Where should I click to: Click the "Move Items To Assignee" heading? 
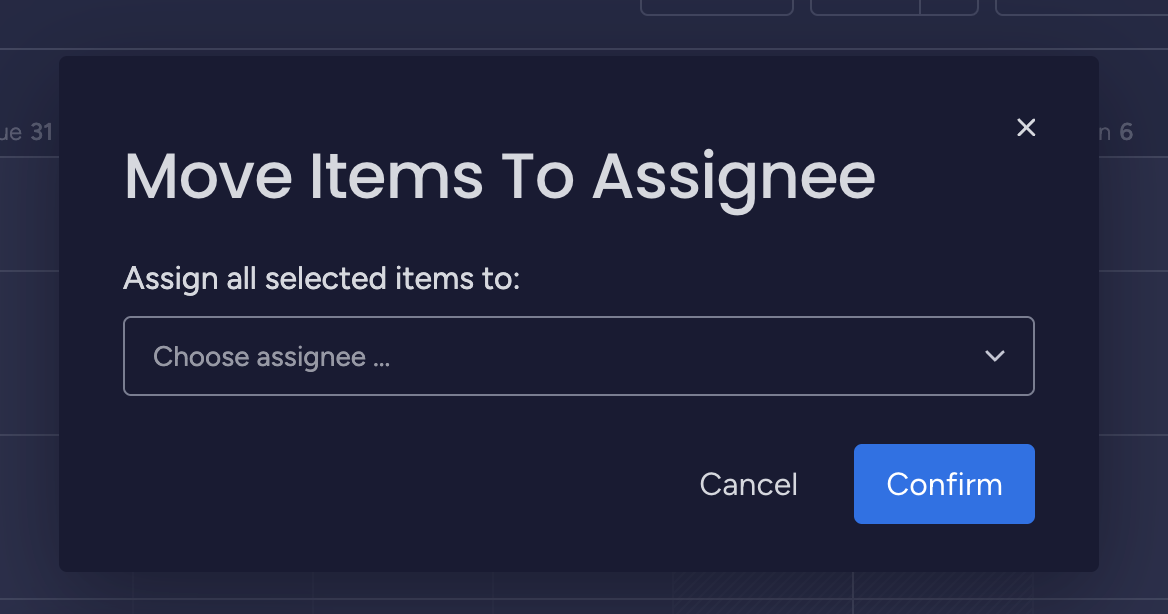point(499,177)
